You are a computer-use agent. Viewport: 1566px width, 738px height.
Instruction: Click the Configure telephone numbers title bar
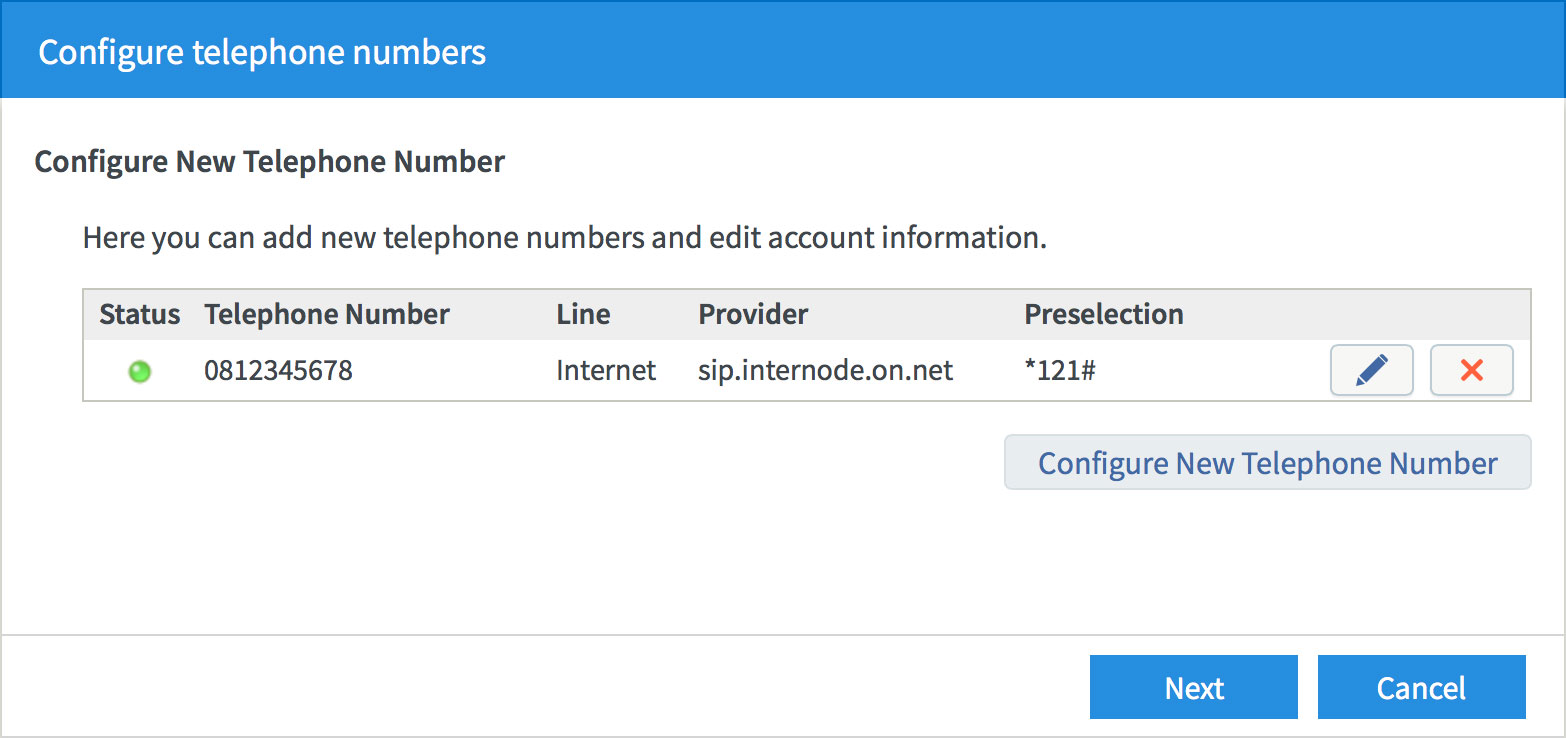click(262, 51)
